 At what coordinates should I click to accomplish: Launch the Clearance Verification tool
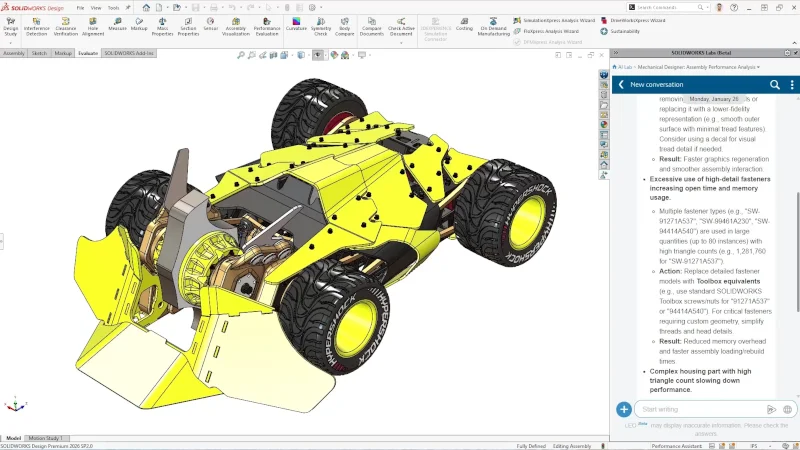click(66, 24)
